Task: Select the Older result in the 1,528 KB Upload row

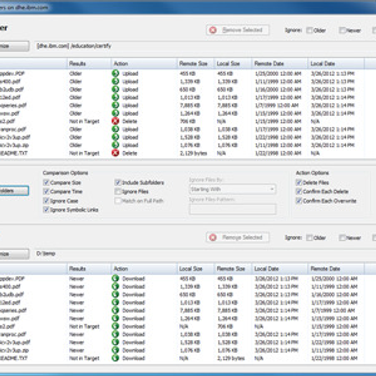Action: 76,137
